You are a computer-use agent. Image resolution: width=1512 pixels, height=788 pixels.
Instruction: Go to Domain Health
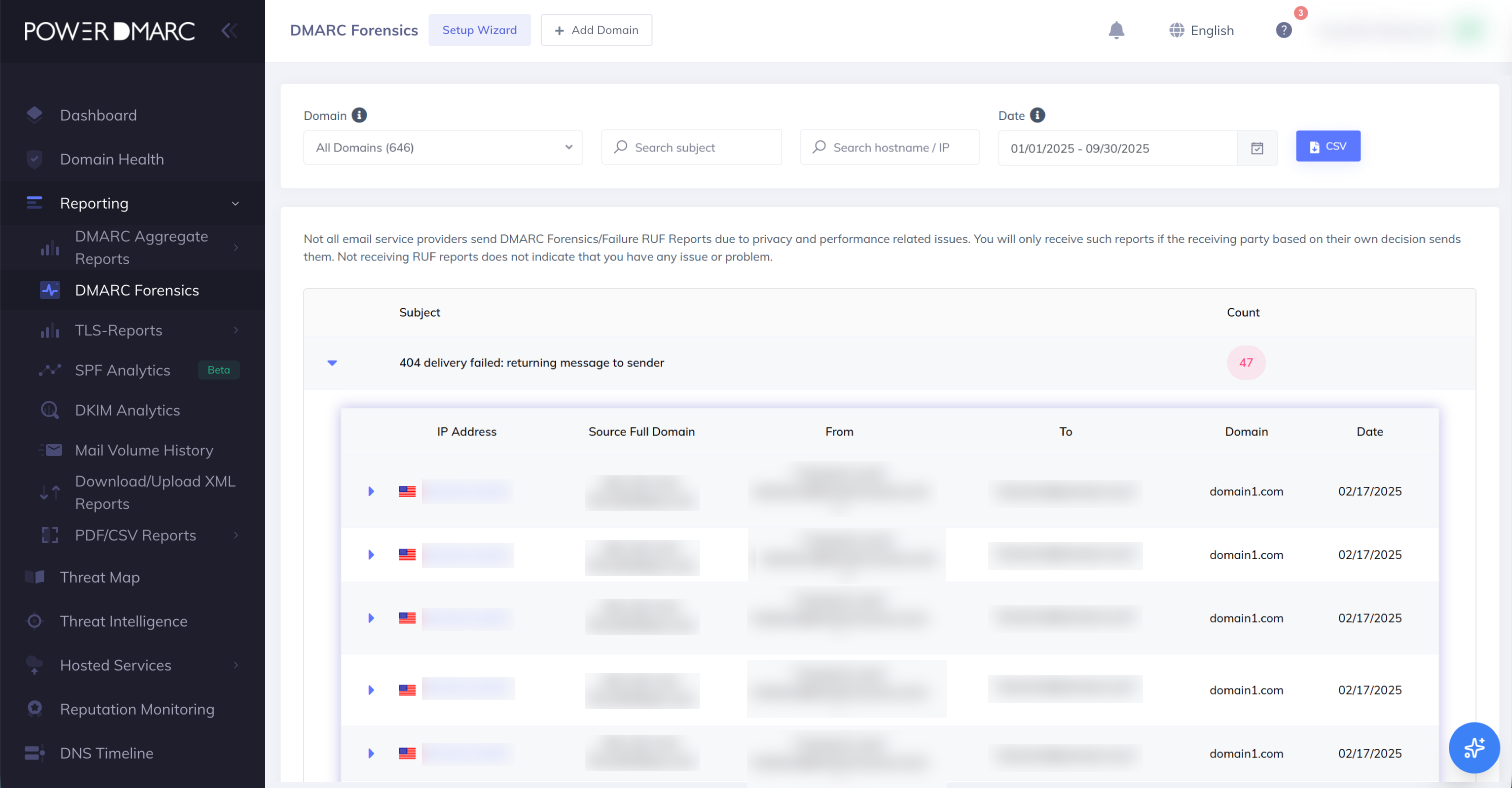(112, 159)
